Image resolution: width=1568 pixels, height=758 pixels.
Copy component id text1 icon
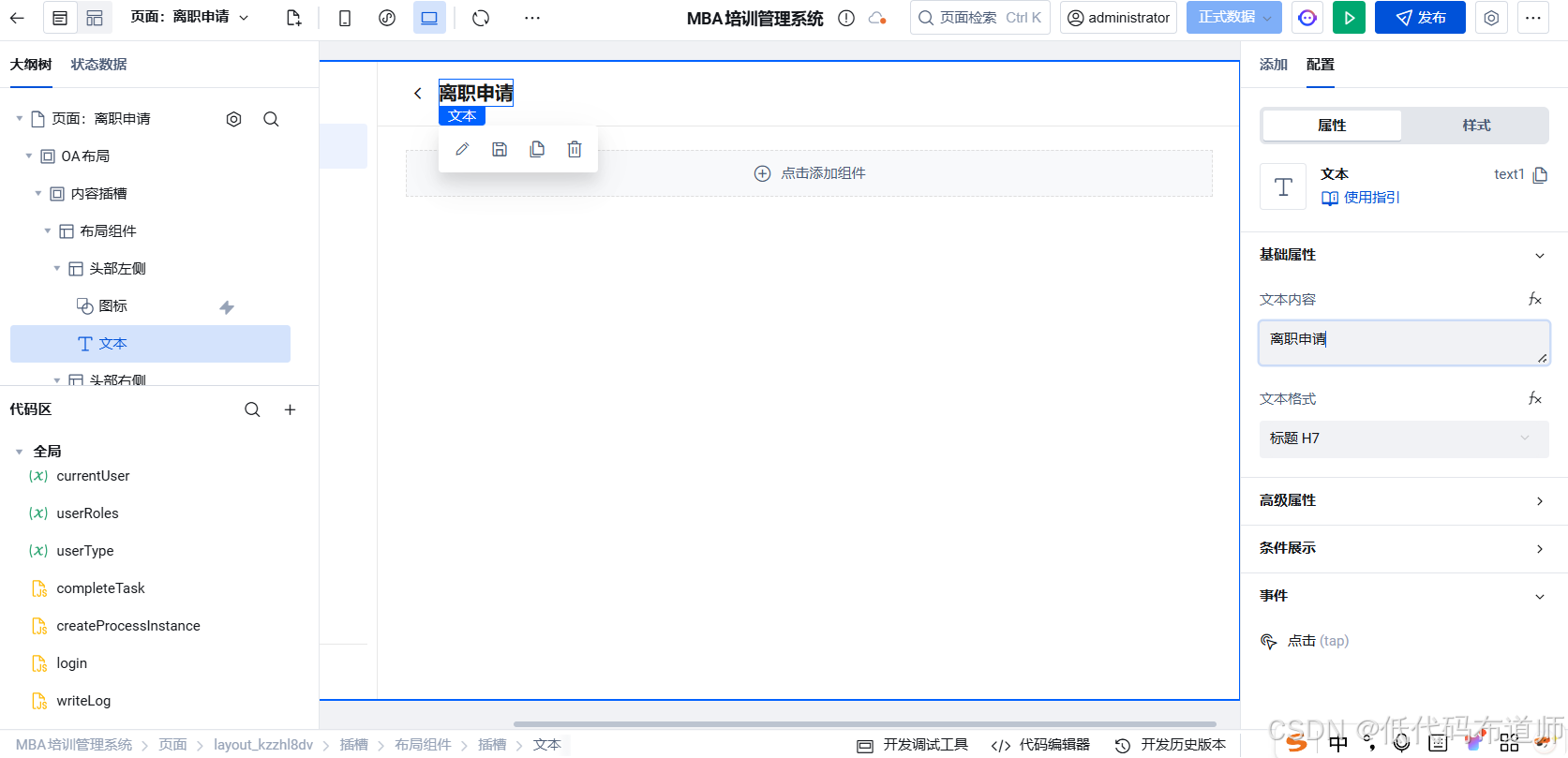[x=1540, y=174]
